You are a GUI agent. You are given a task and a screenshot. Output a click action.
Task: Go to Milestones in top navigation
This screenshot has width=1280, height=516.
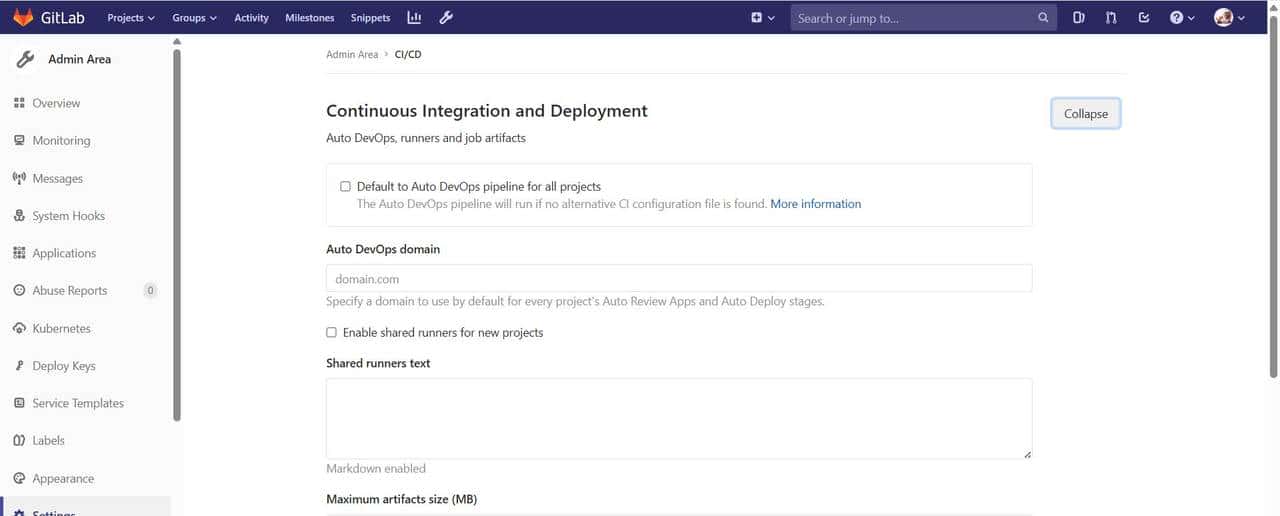(x=310, y=17)
